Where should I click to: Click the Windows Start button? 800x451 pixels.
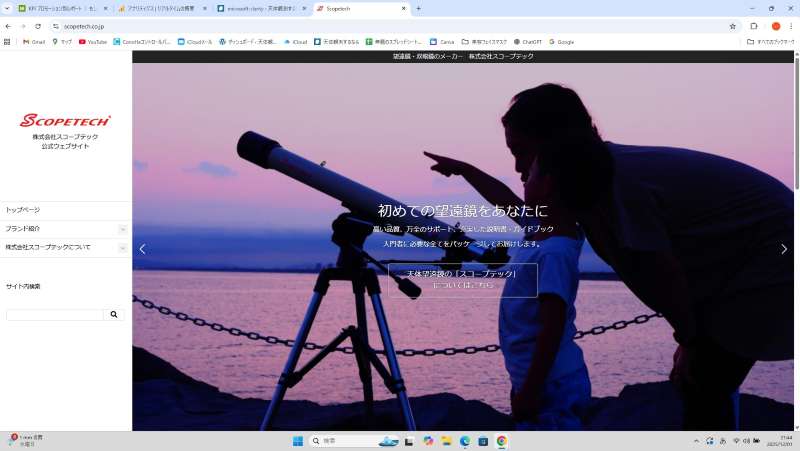[x=297, y=441]
